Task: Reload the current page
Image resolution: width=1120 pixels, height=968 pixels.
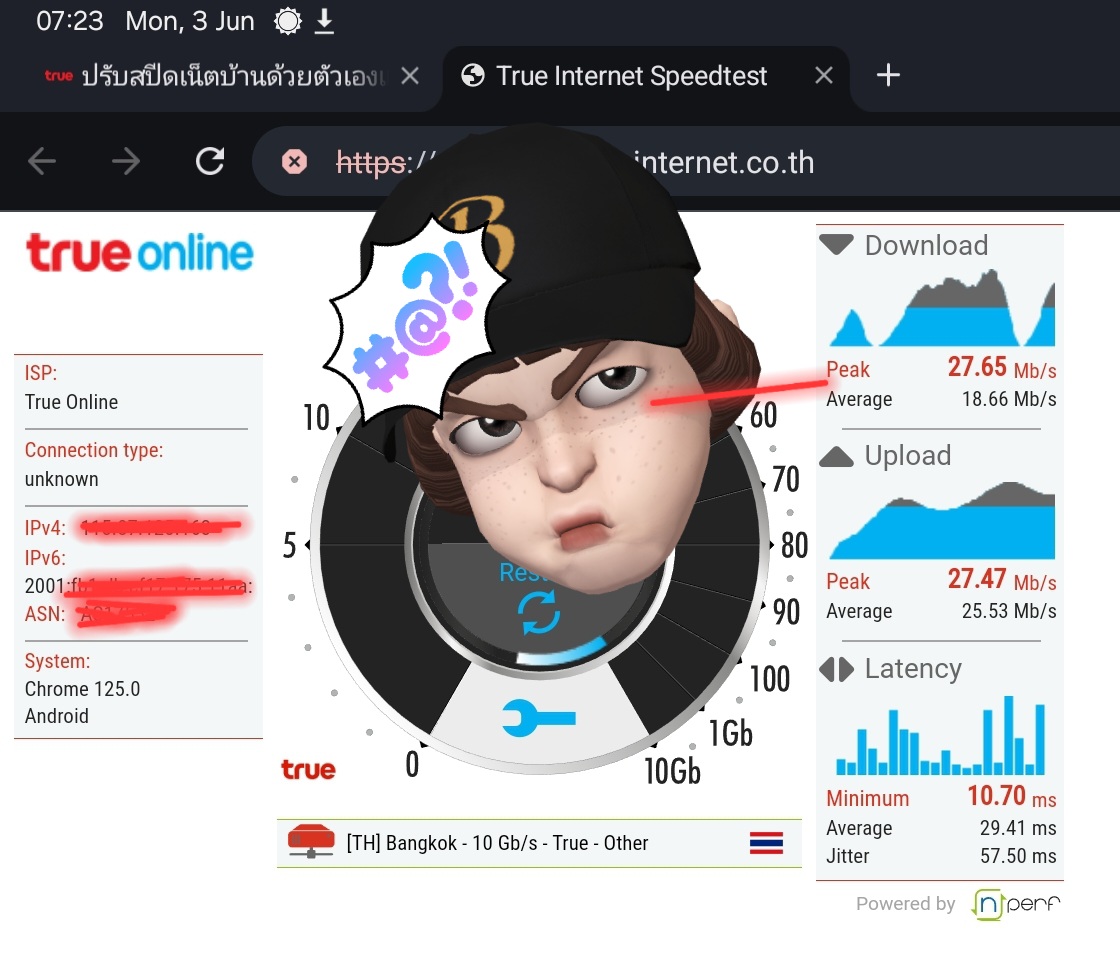Action: click(210, 161)
